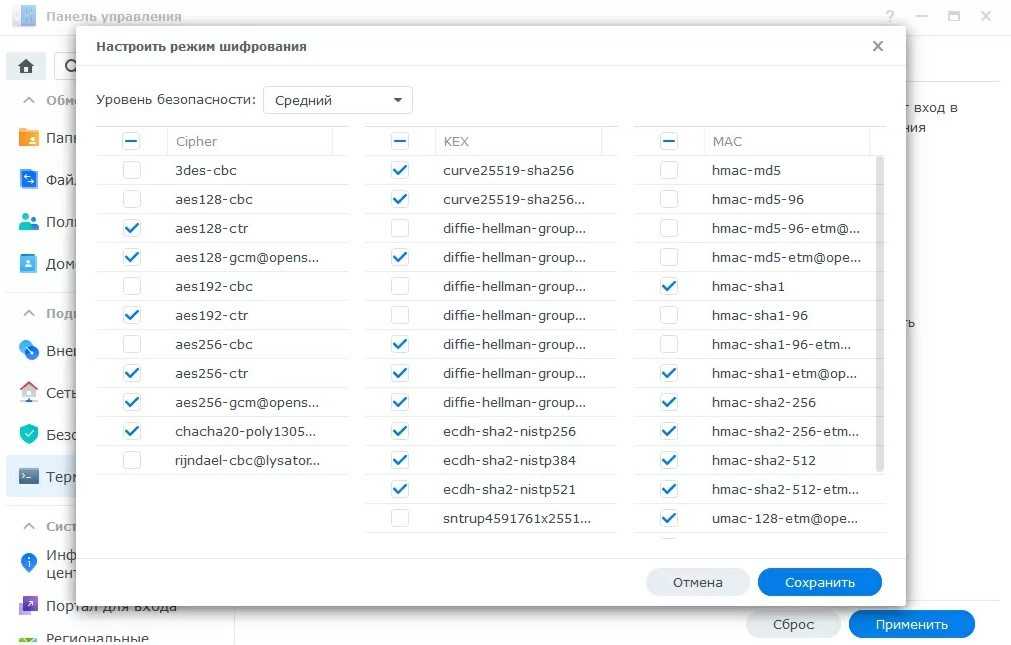Collapse the Под... section chevron in sidebar
This screenshot has width=1011, height=645.
point(27,313)
